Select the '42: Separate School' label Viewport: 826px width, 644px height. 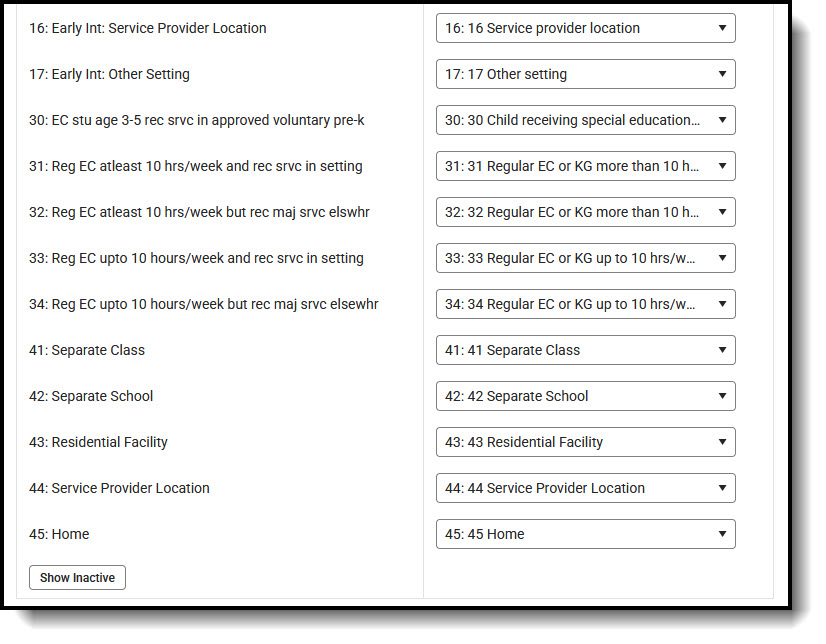click(x=91, y=396)
